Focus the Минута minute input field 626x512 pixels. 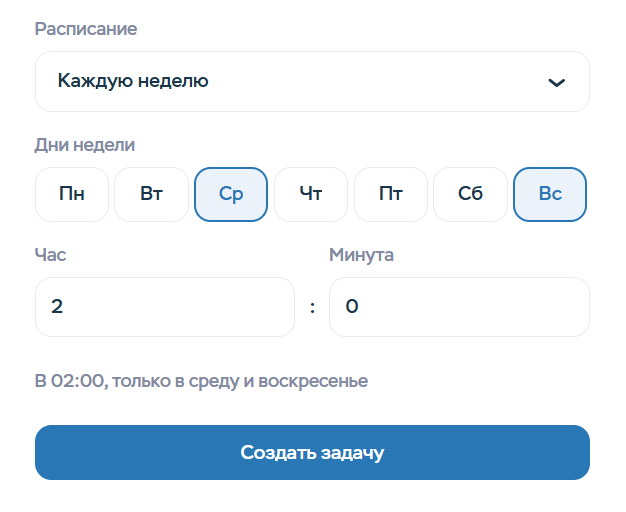(x=459, y=307)
